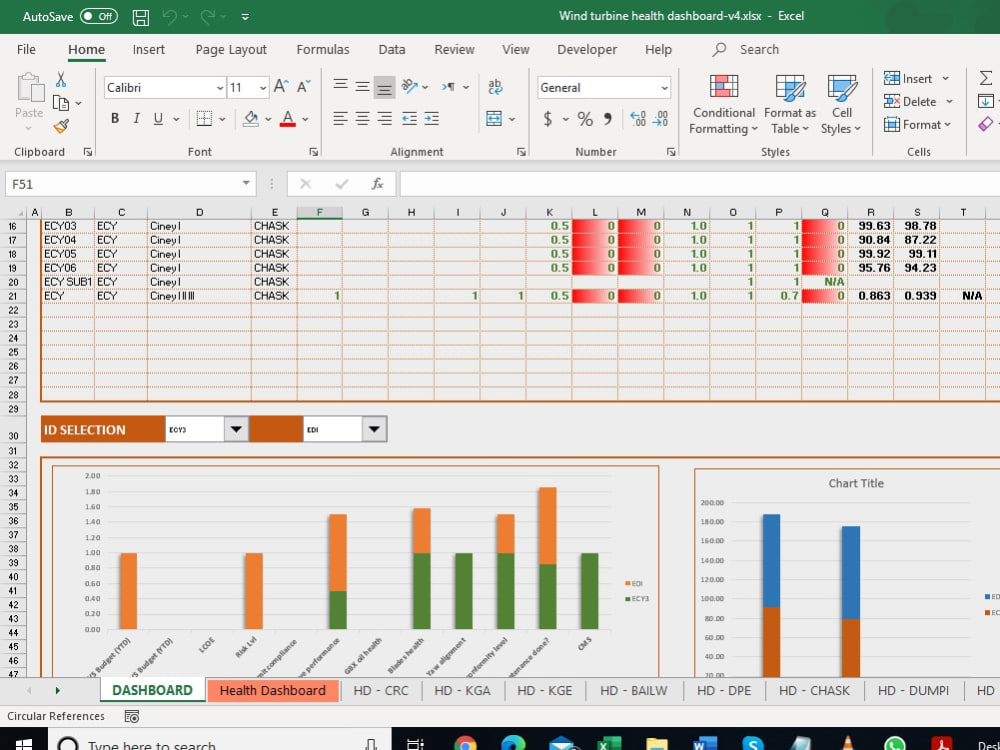
Task: Click Top Align icon
Action: coord(341,85)
